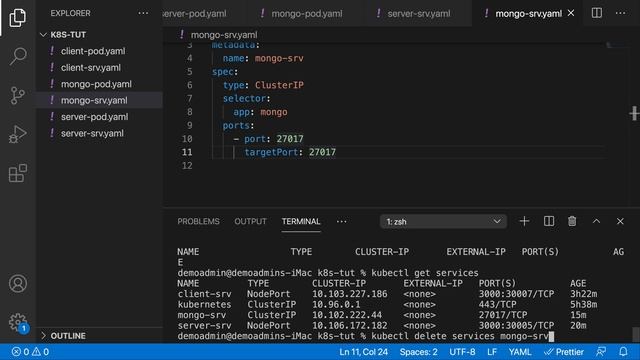640x360 pixels.
Task: Close the terminal panel
Action: pyautogui.click(x=620, y=221)
